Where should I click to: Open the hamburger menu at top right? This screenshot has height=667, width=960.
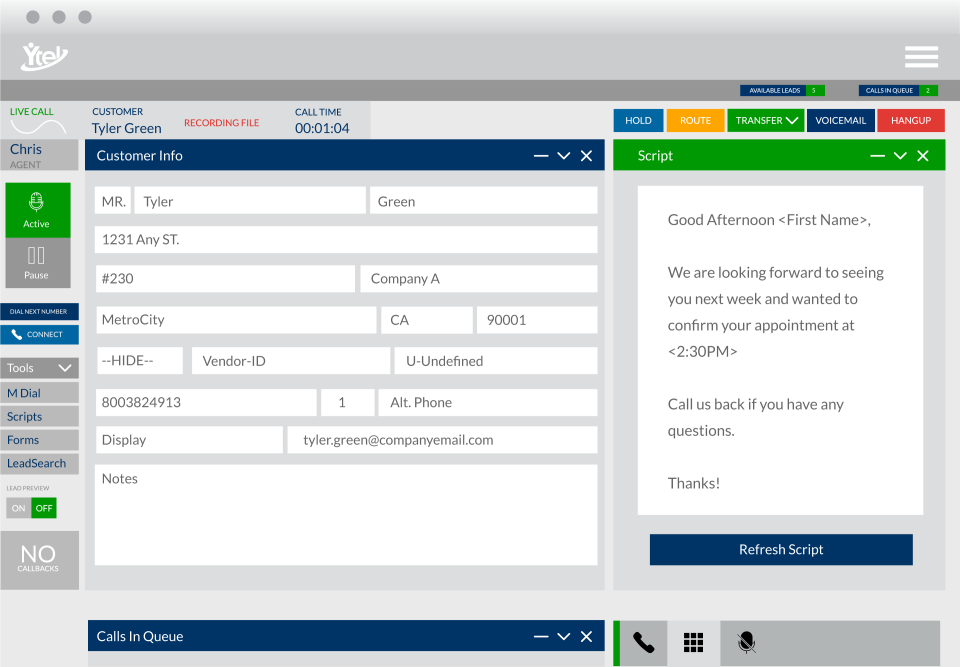pos(920,57)
